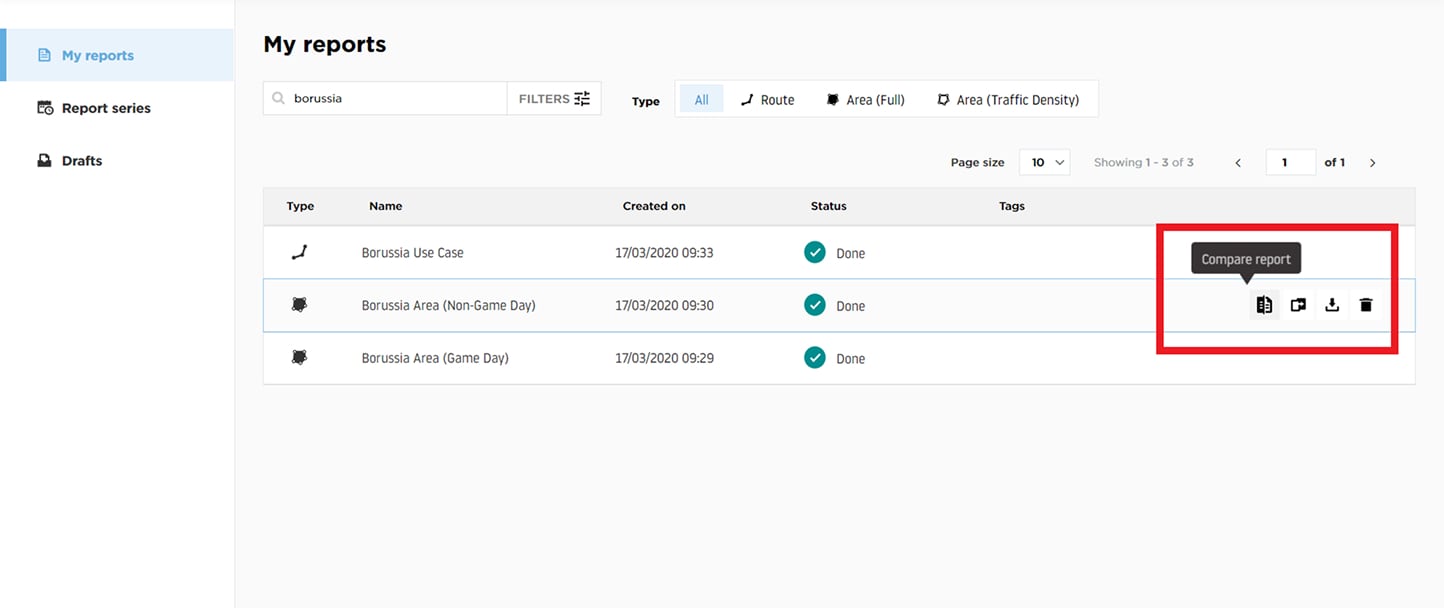Open the Page size dropdown
The height and width of the screenshot is (608, 1444).
pos(1044,162)
